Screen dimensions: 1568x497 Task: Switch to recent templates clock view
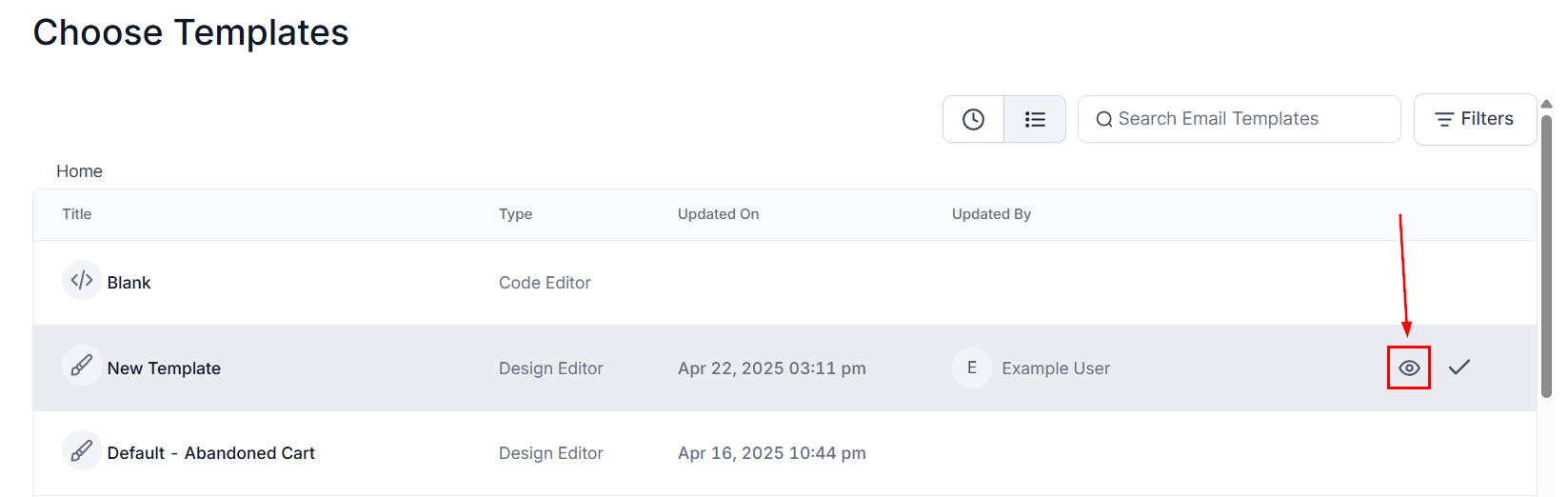pyautogui.click(x=973, y=119)
